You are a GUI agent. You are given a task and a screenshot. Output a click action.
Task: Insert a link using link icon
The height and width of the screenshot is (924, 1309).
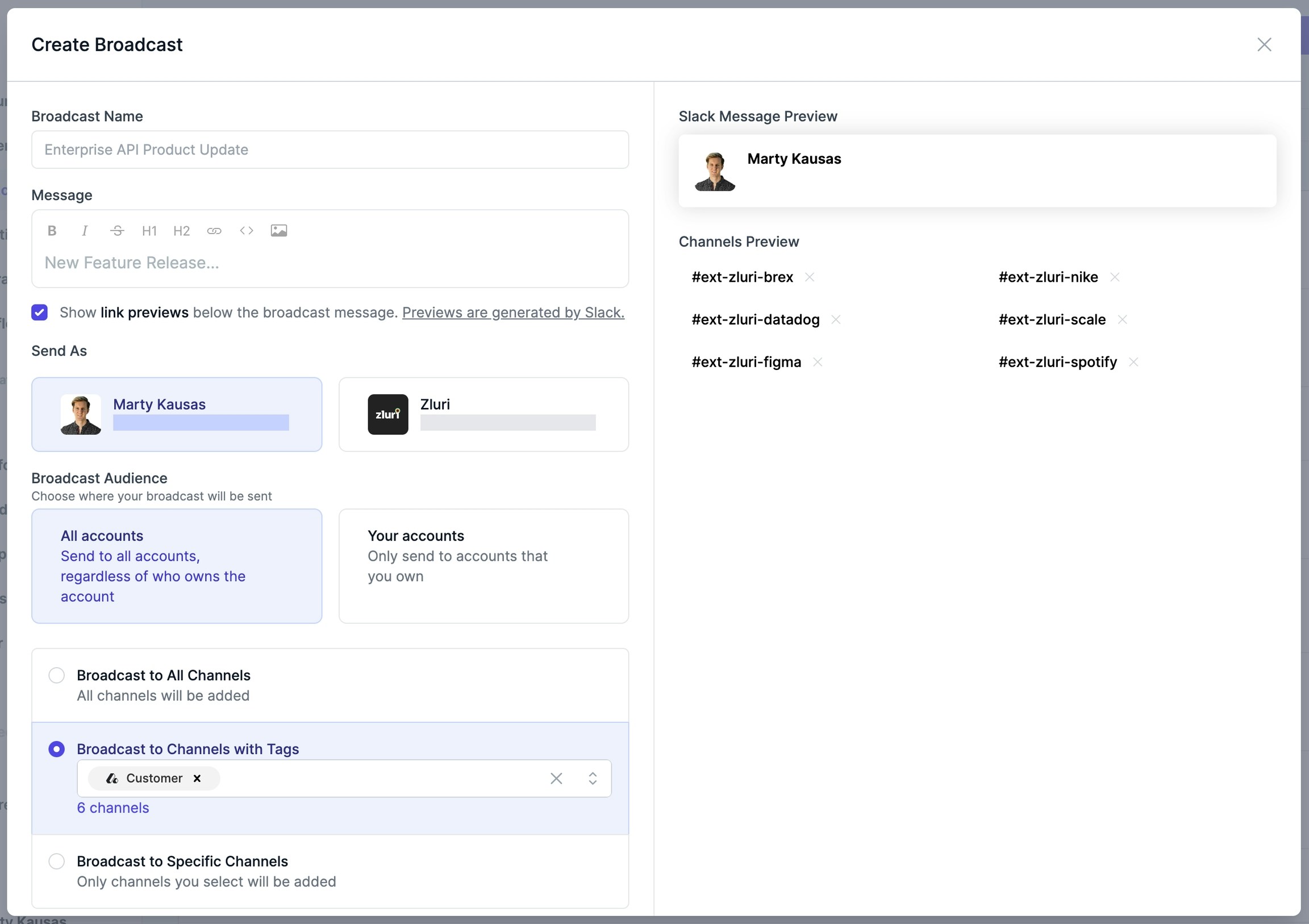[214, 230]
